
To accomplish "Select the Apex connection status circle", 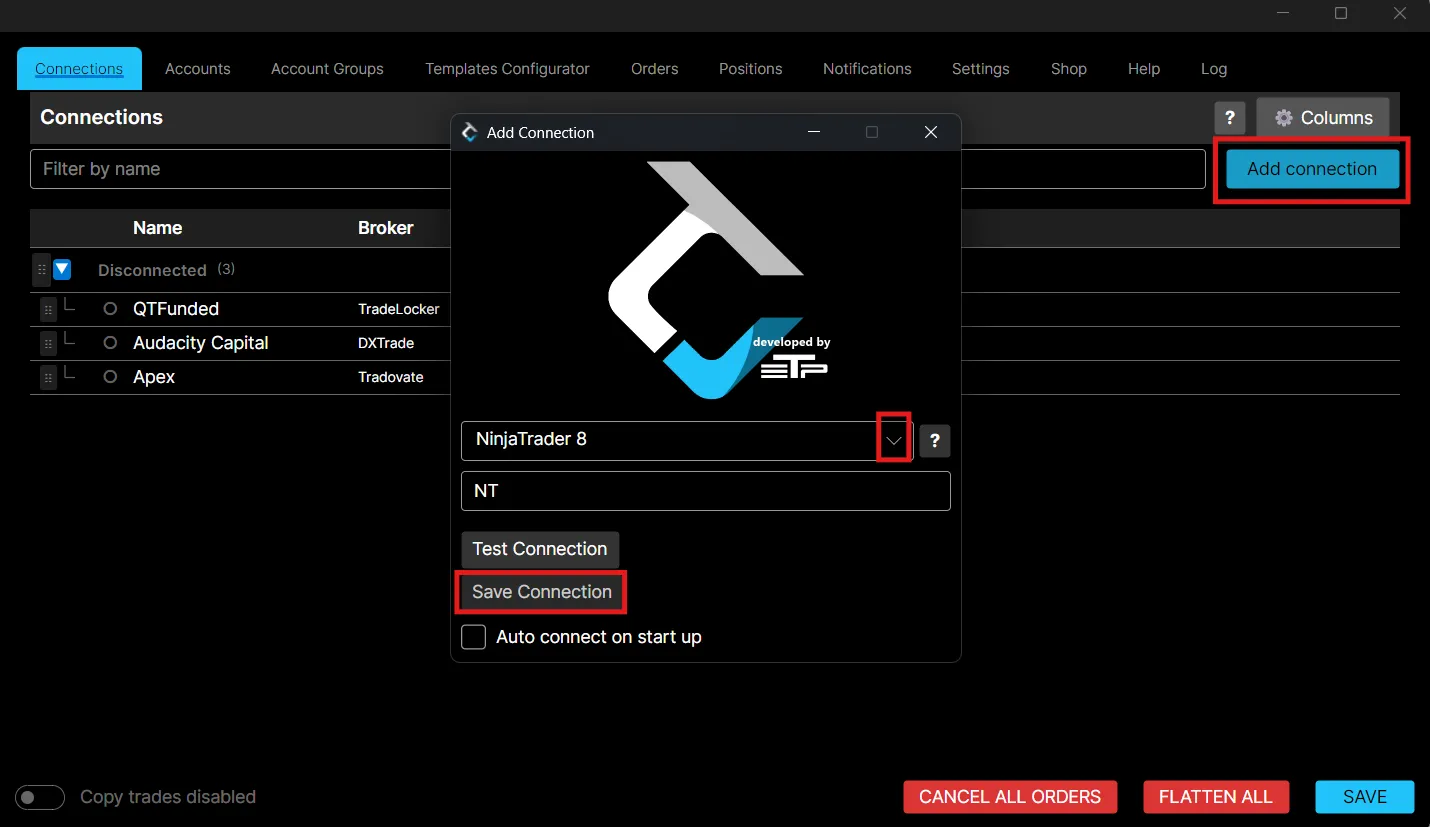I will coord(111,377).
